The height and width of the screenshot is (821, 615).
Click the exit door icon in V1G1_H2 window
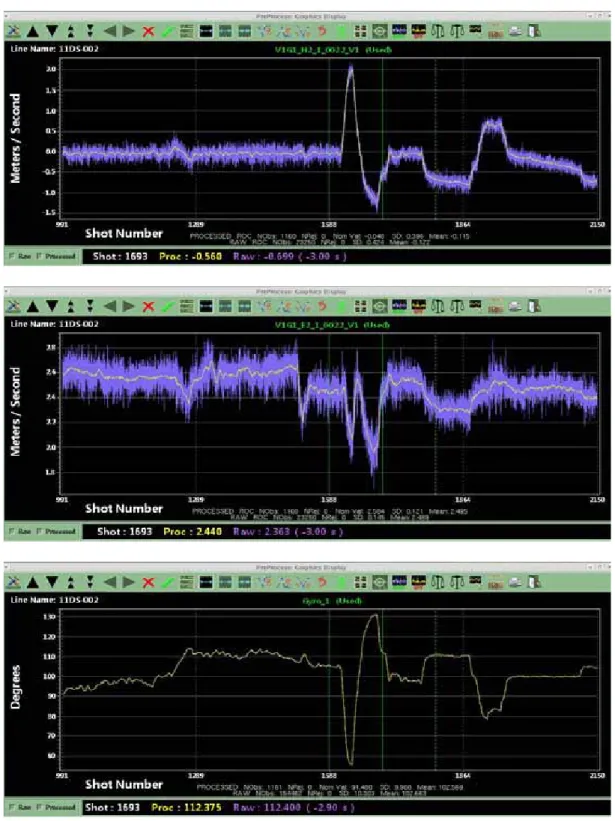pyautogui.click(x=533, y=31)
